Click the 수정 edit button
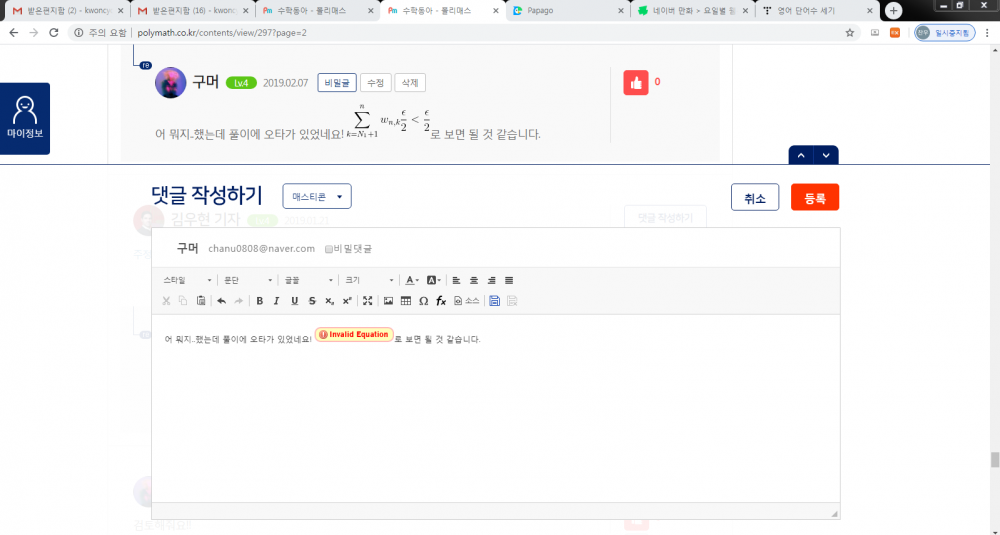 point(376,83)
